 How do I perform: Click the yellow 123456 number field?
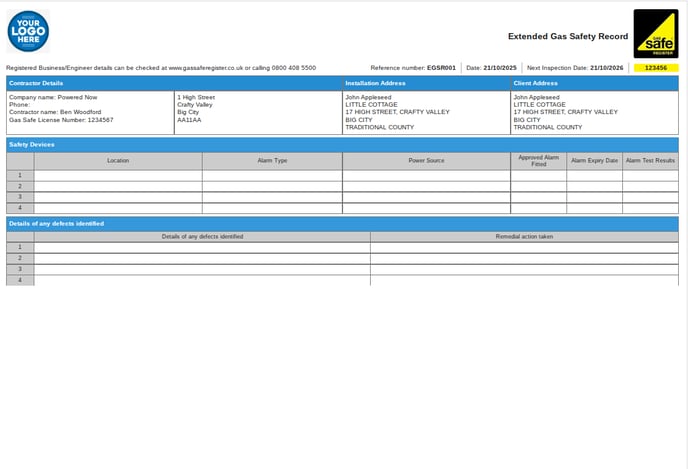[655, 68]
